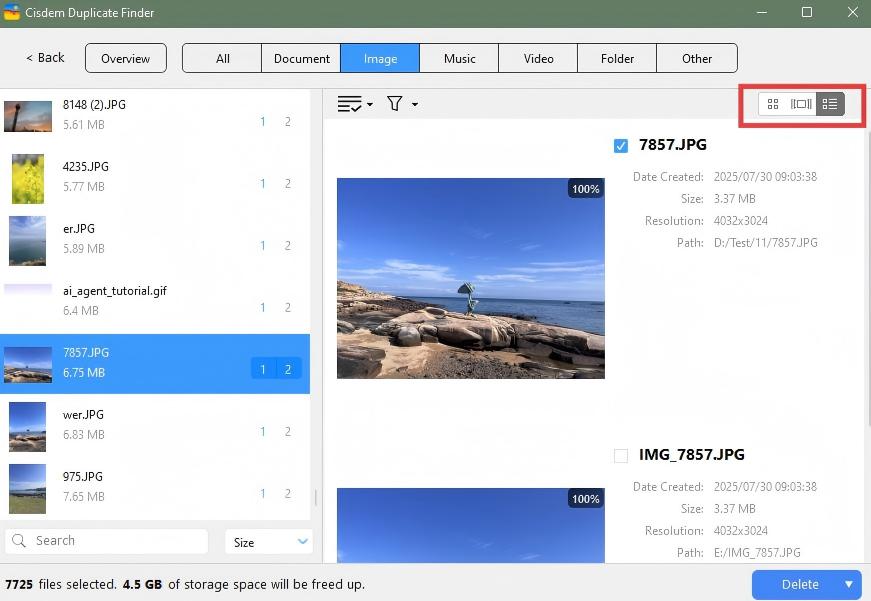
Task: Check the IMG_7857.JPG checkbox
Action: (x=621, y=456)
